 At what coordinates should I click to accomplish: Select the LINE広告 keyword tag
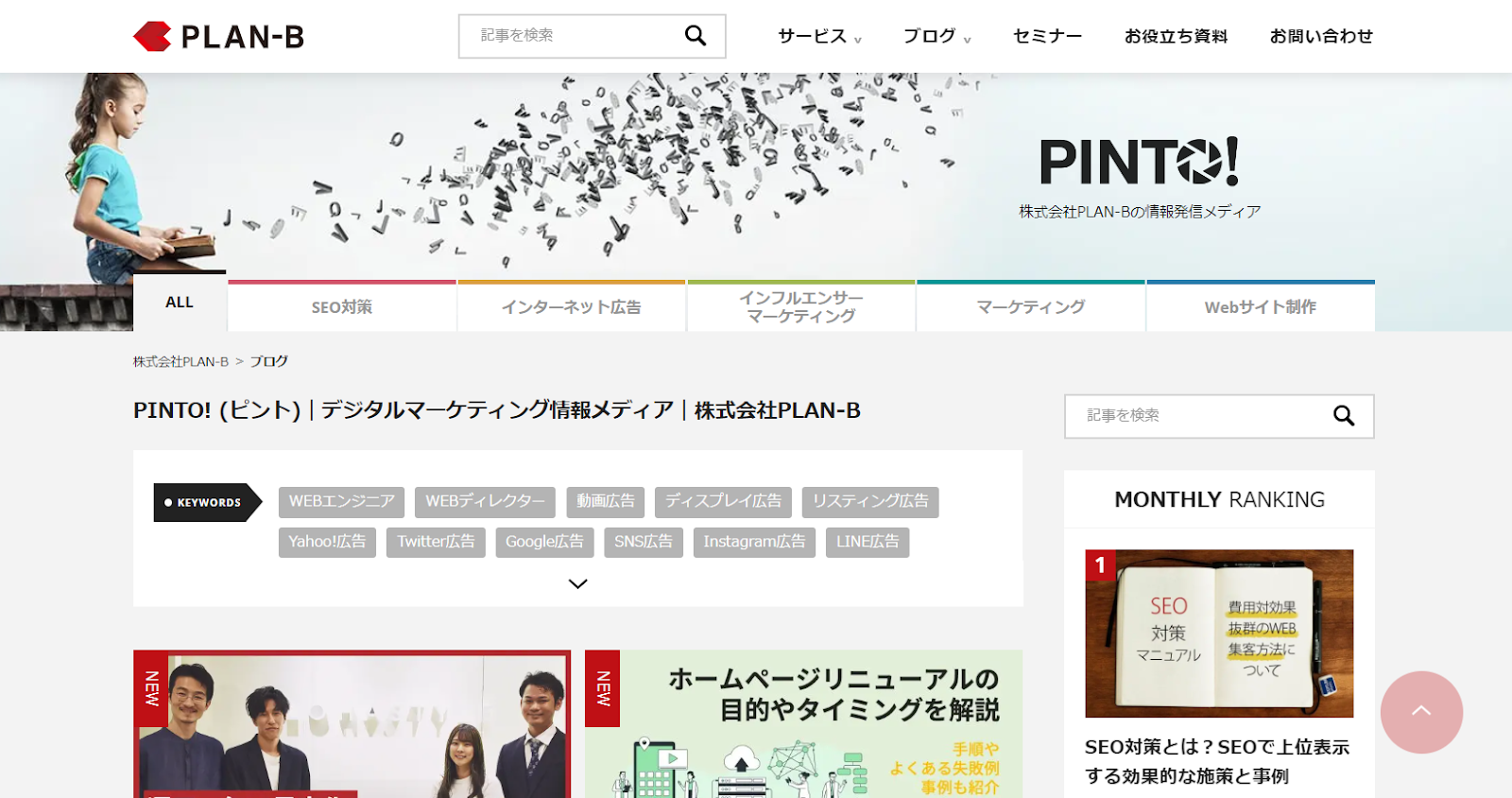point(868,542)
